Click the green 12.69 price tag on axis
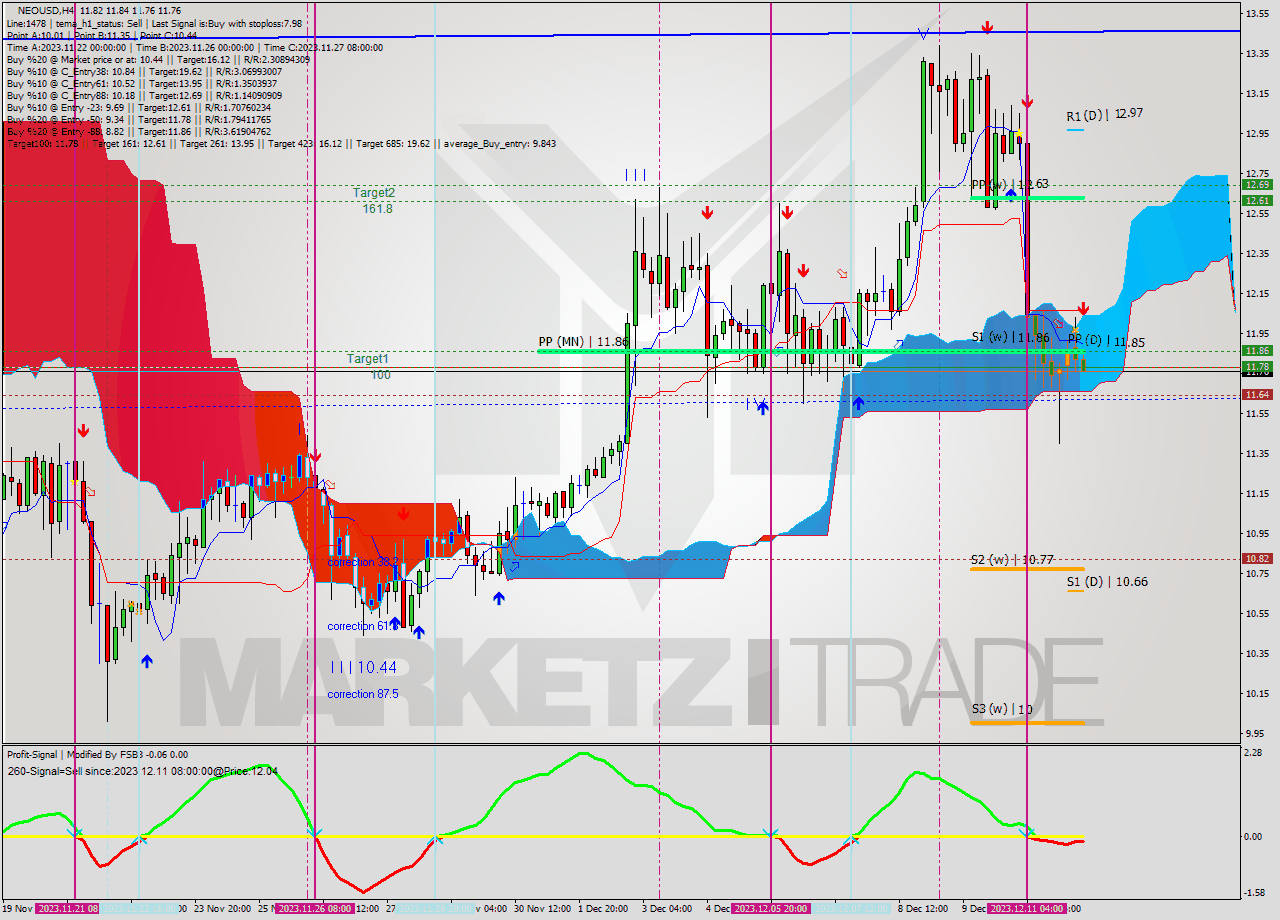Screen dimensions: 1280x920 coord(1257,185)
